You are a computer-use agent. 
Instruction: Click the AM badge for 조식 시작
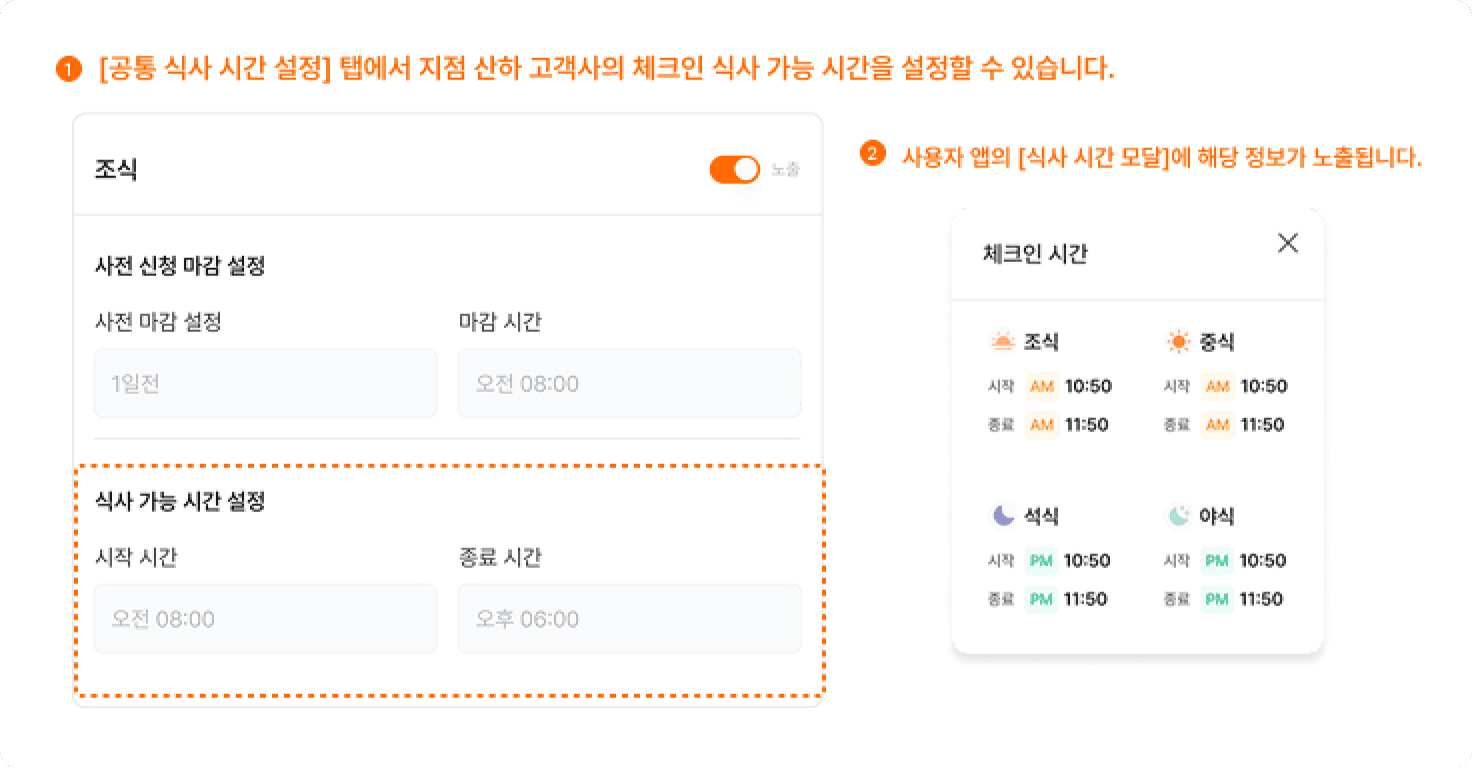coord(1042,386)
